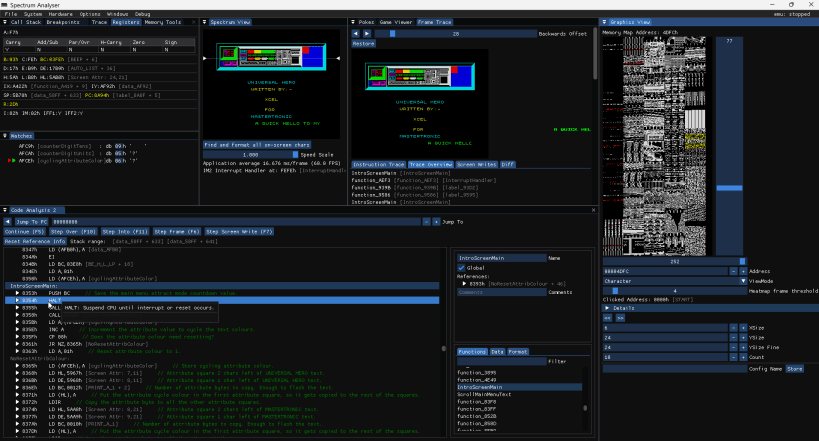Image resolution: width=819 pixels, height=441 pixels.
Task: Open the Game Viewer tab
Action: click(x=396, y=22)
